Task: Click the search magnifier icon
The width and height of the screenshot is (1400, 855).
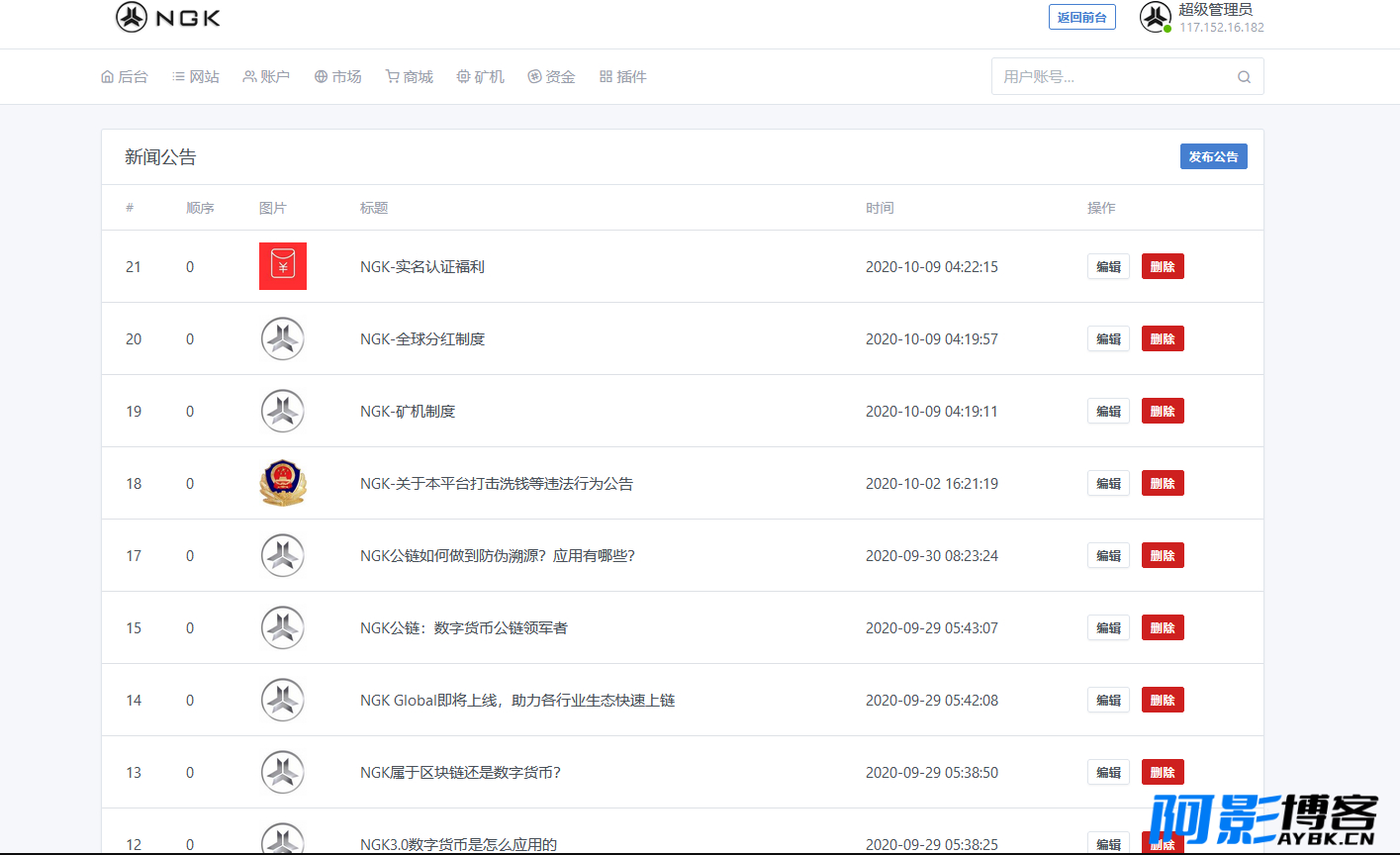Action: click(x=1244, y=77)
